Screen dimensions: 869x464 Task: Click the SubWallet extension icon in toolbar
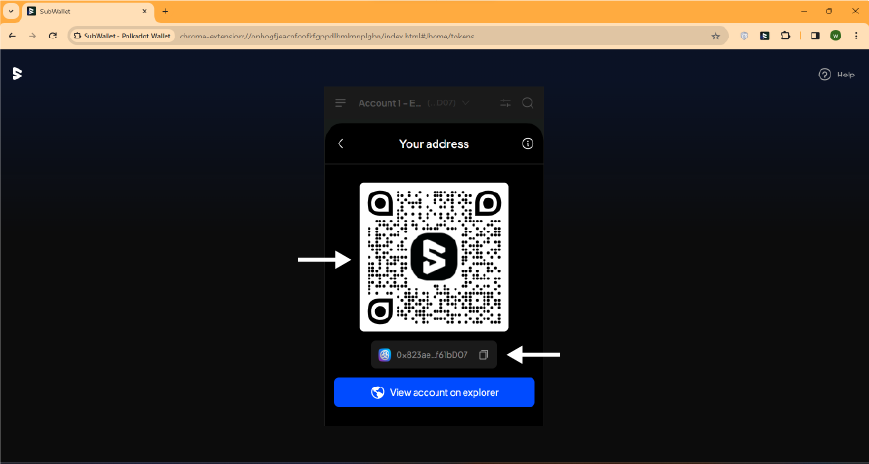(764, 35)
